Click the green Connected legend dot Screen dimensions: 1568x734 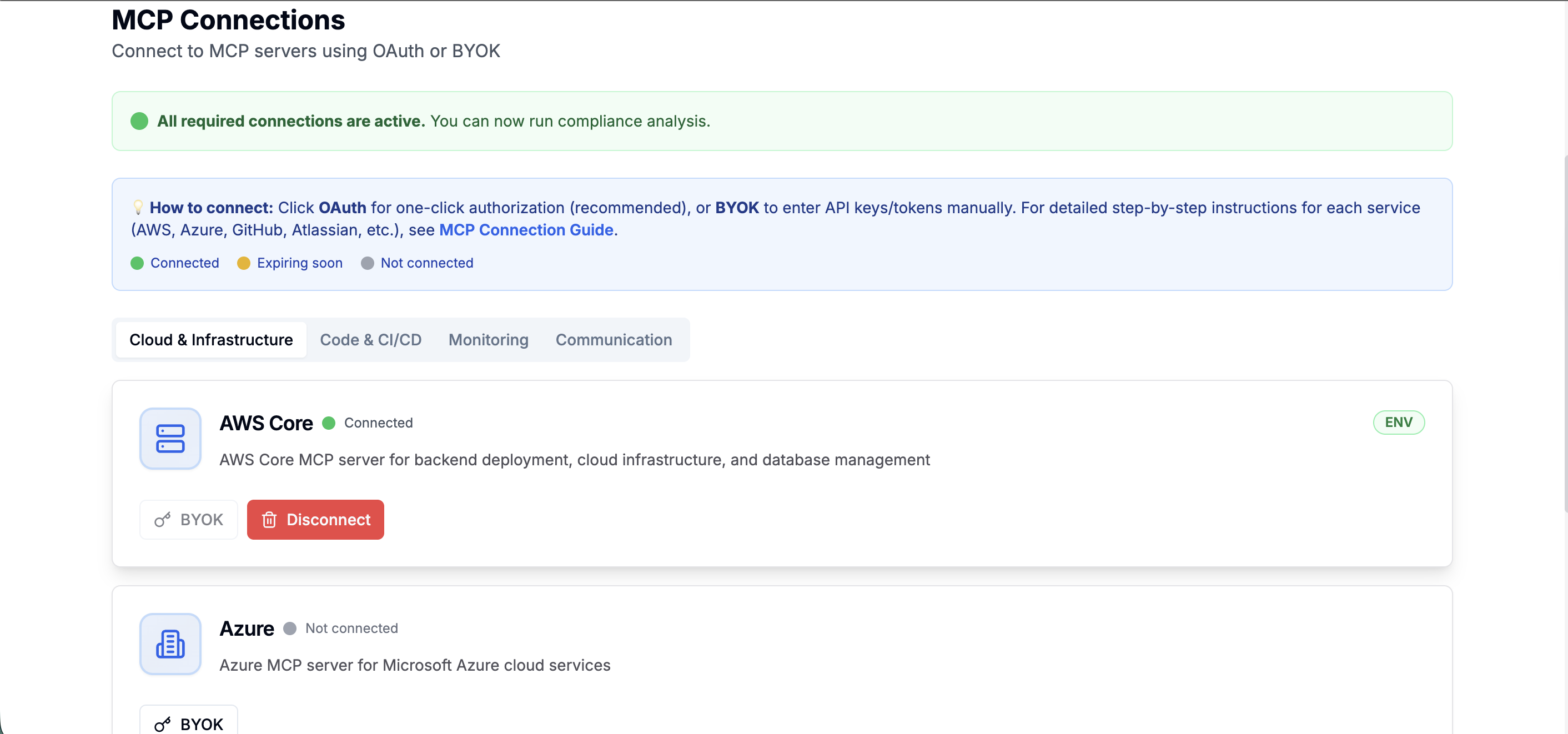tap(137, 263)
